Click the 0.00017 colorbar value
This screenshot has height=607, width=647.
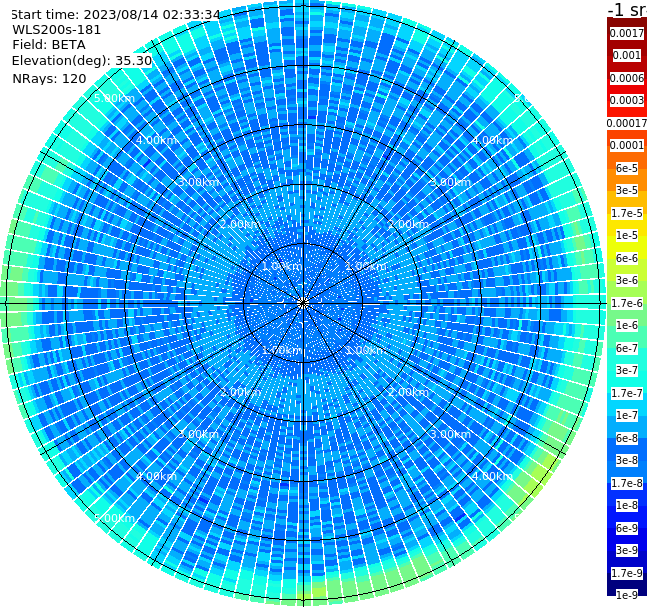click(627, 123)
